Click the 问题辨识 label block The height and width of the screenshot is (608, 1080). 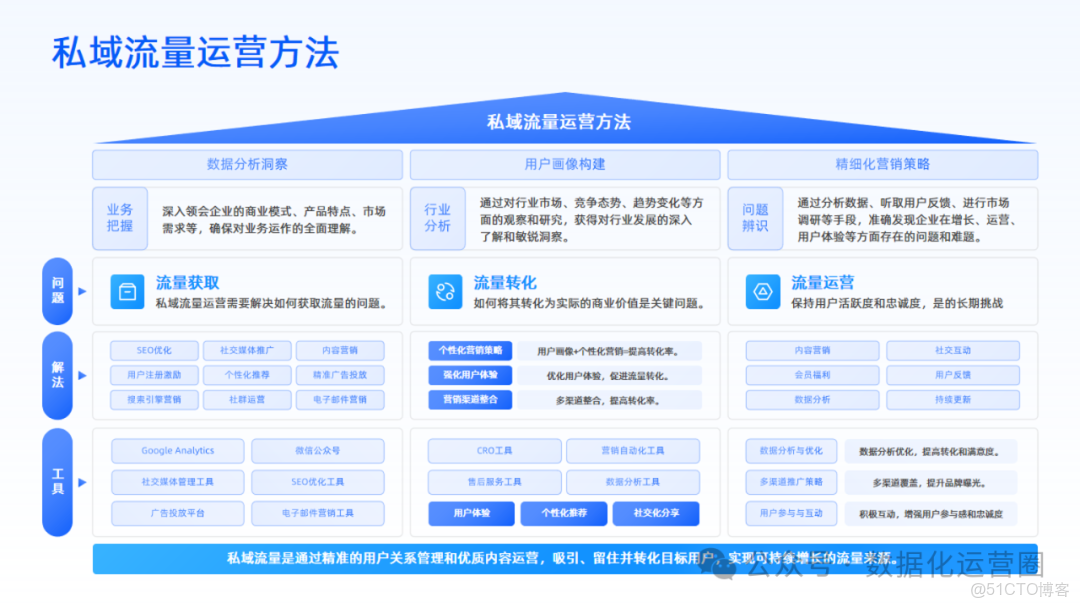point(755,216)
